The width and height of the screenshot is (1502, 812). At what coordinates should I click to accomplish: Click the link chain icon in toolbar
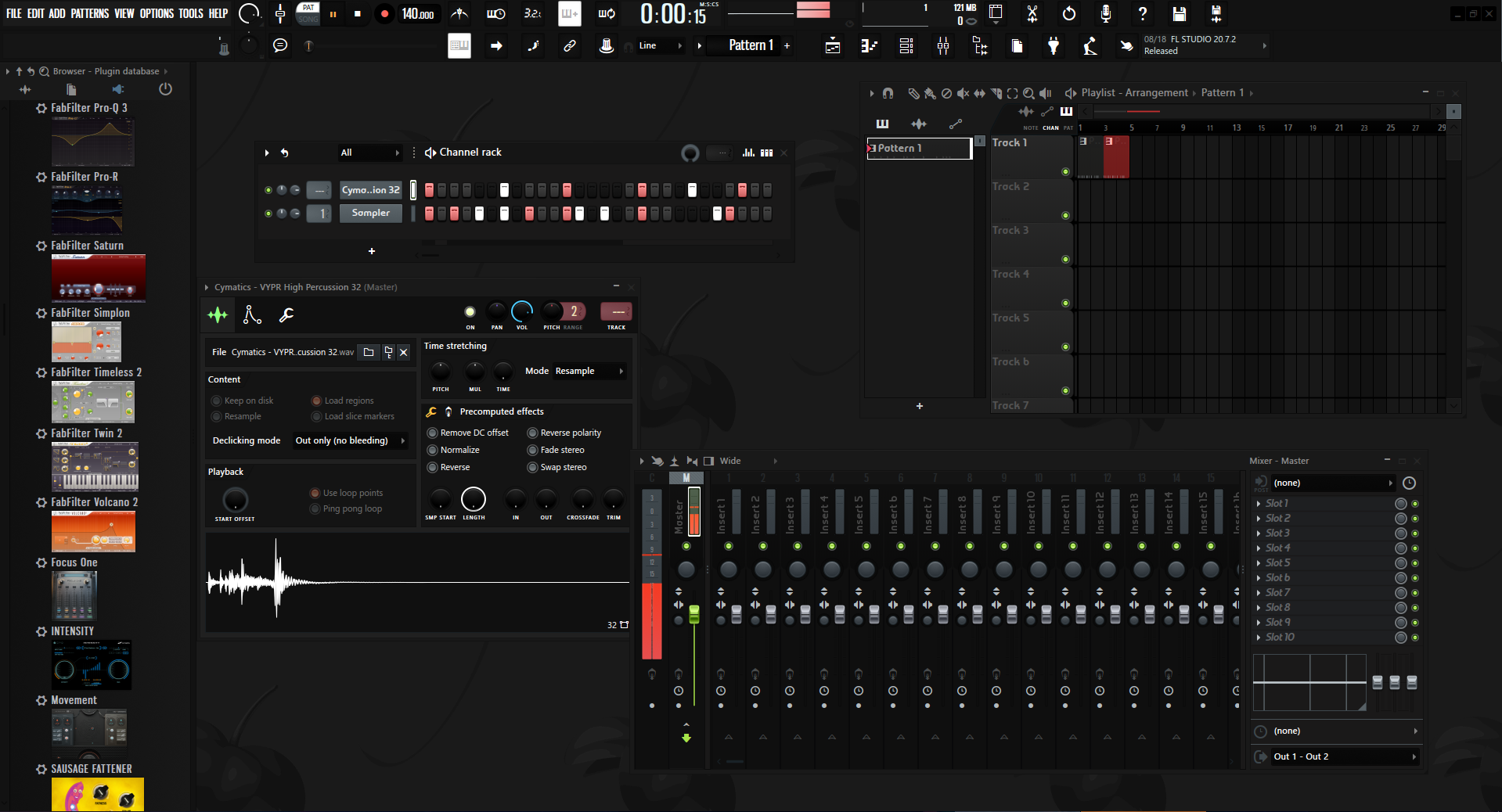tap(570, 45)
